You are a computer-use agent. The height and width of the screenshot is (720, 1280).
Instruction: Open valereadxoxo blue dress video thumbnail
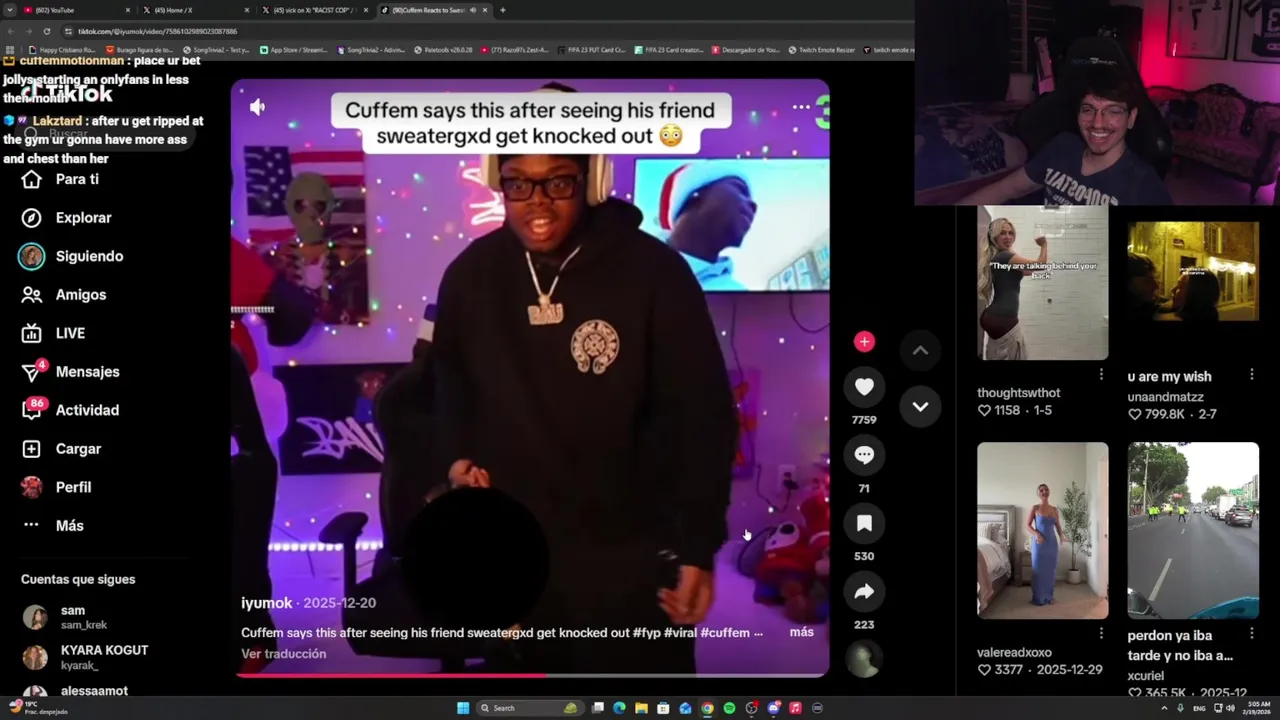pos(1042,530)
